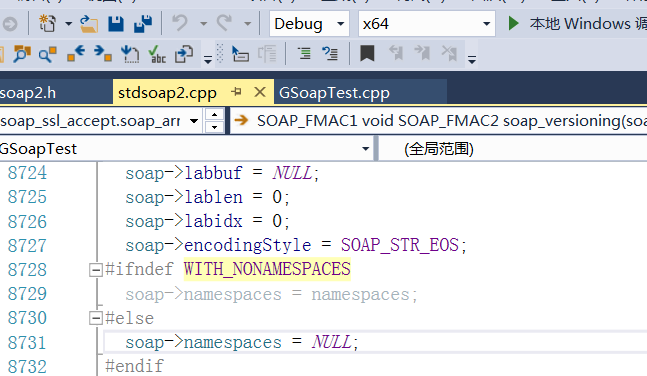Click the encodingStyle member text
Image resolution: width=647 pixels, height=376 pixels.
(x=248, y=246)
